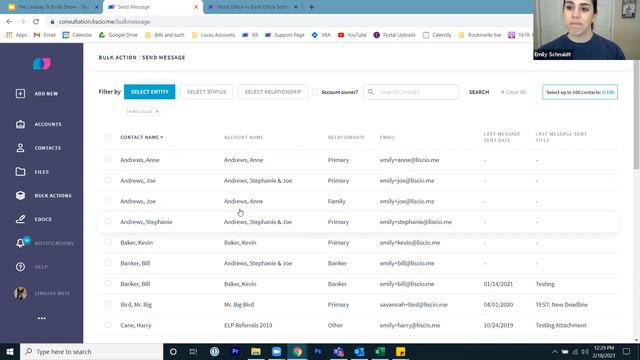Check the Baker, Kevin contact row

(108, 242)
